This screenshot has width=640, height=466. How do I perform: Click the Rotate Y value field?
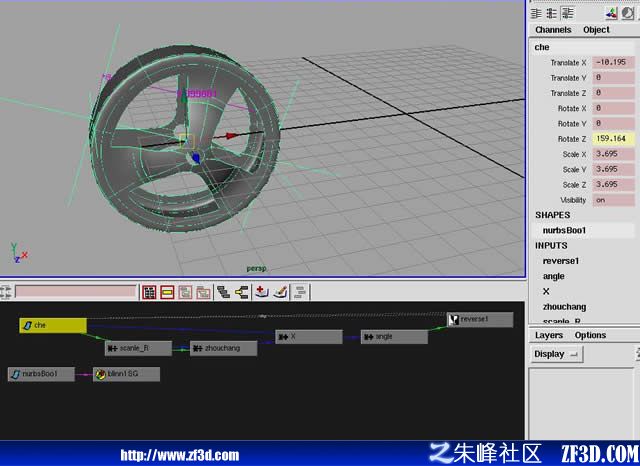tap(613, 123)
